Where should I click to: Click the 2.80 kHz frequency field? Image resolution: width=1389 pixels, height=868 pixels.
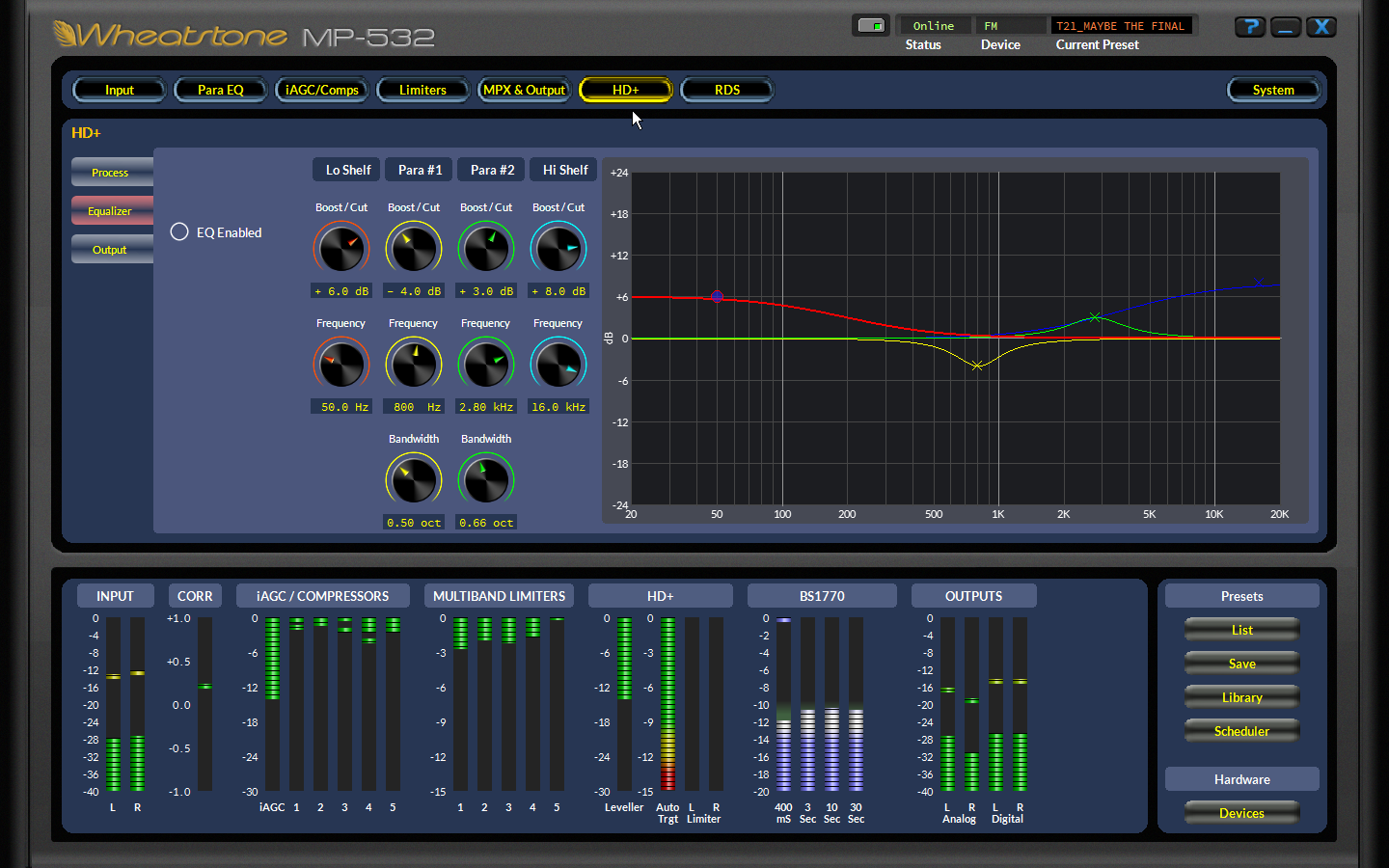coord(486,407)
